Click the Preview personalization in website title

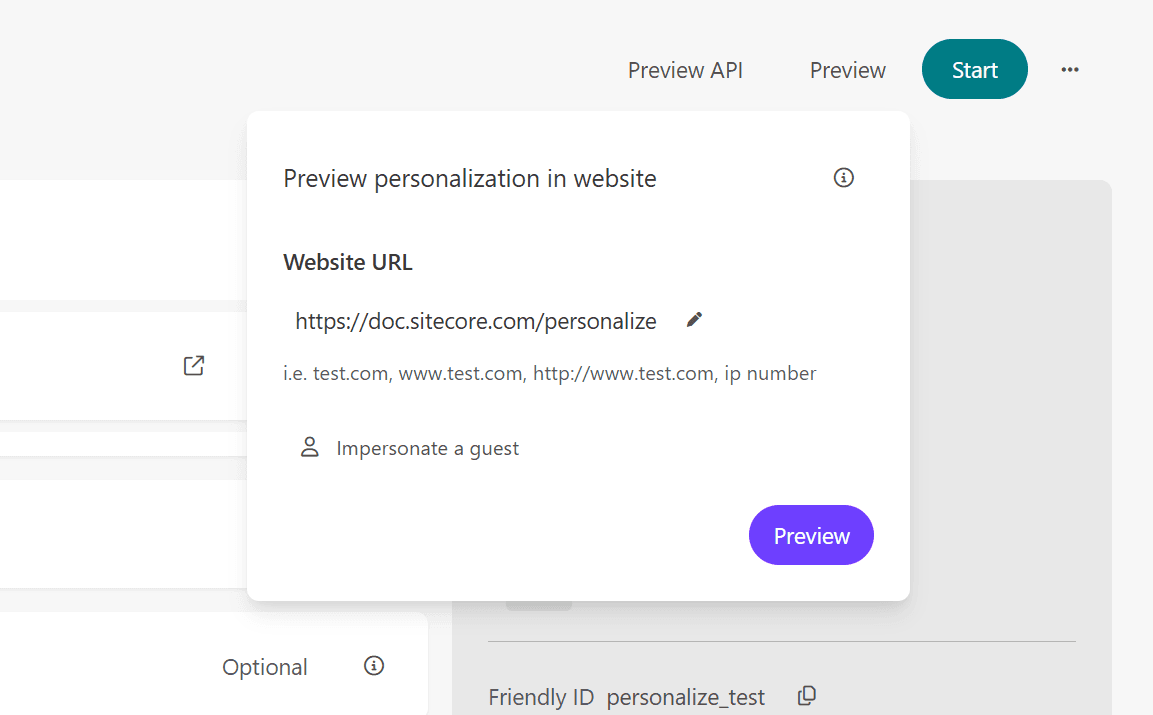click(x=470, y=179)
